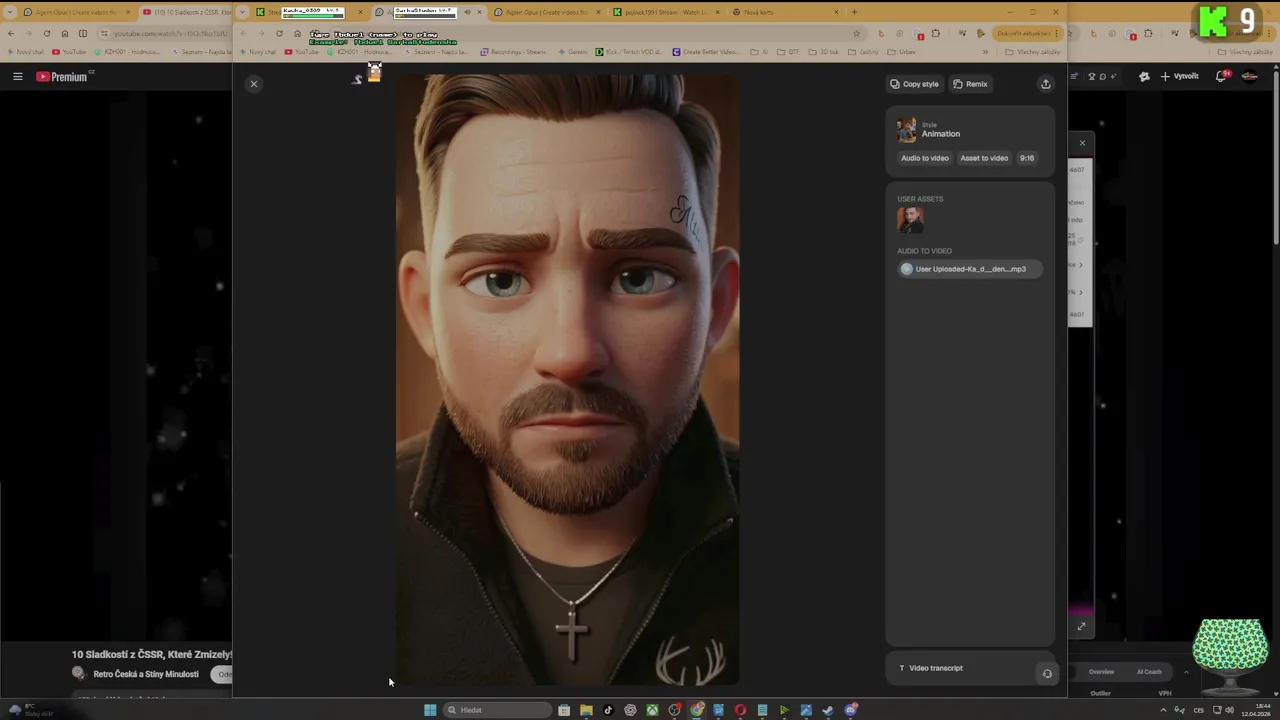1280x720 pixels.
Task: Click the 10 Sladkostí z ČSSR video title
Action: (x=151, y=654)
